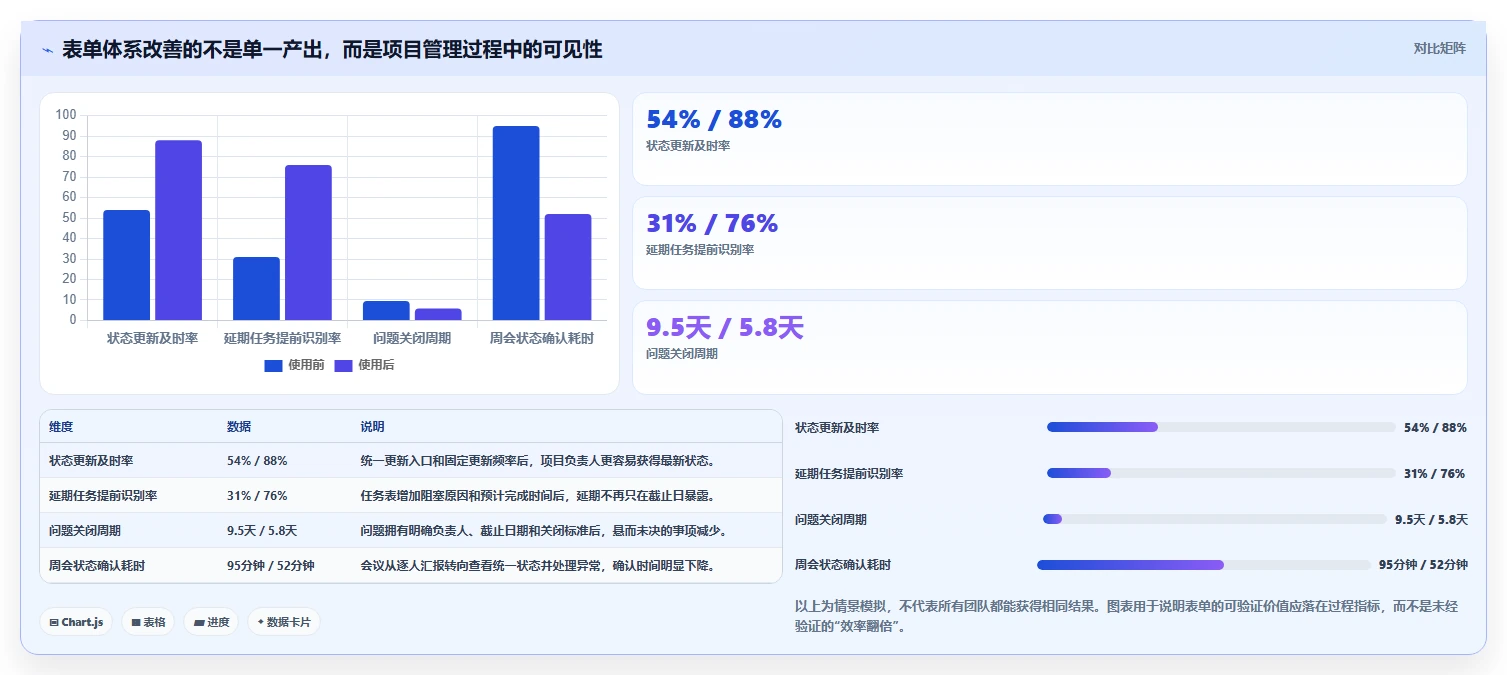Click the 使用后 bar for 问题关闭周期
The image size is (1507, 675).
pos(438,314)
